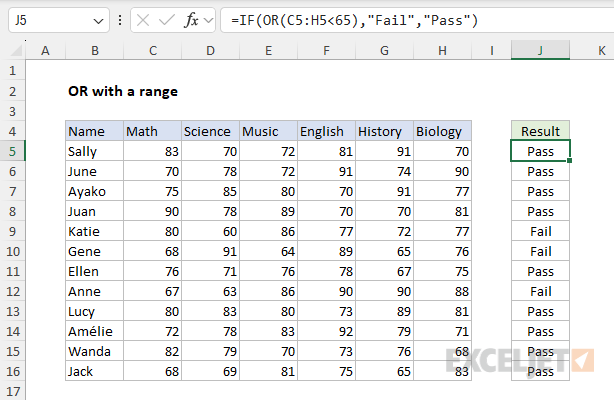Select row 17 header
This screenshot has width=614, height=400.
coord(13,391)
